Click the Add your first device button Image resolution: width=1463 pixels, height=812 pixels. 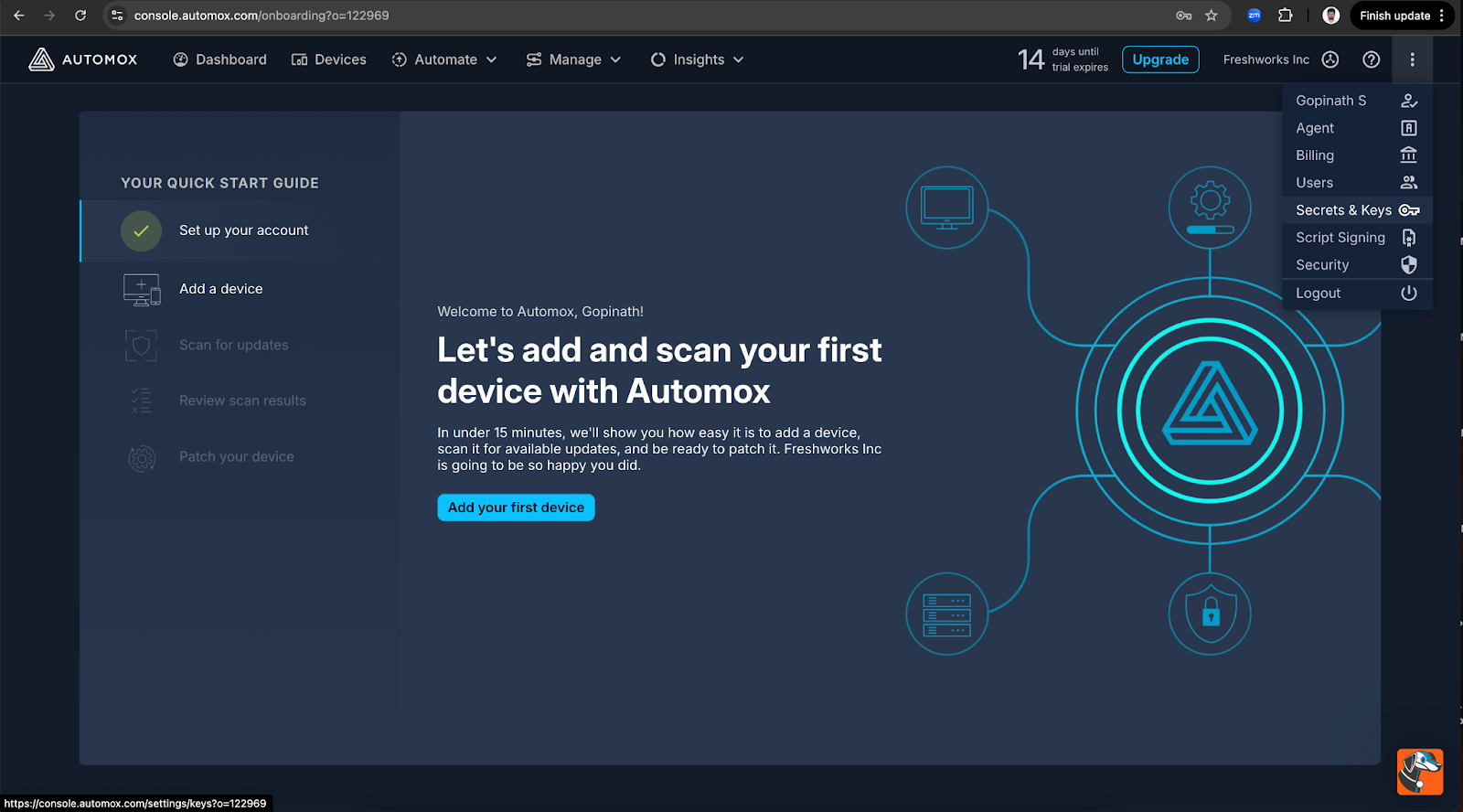[x=516, y=507]
